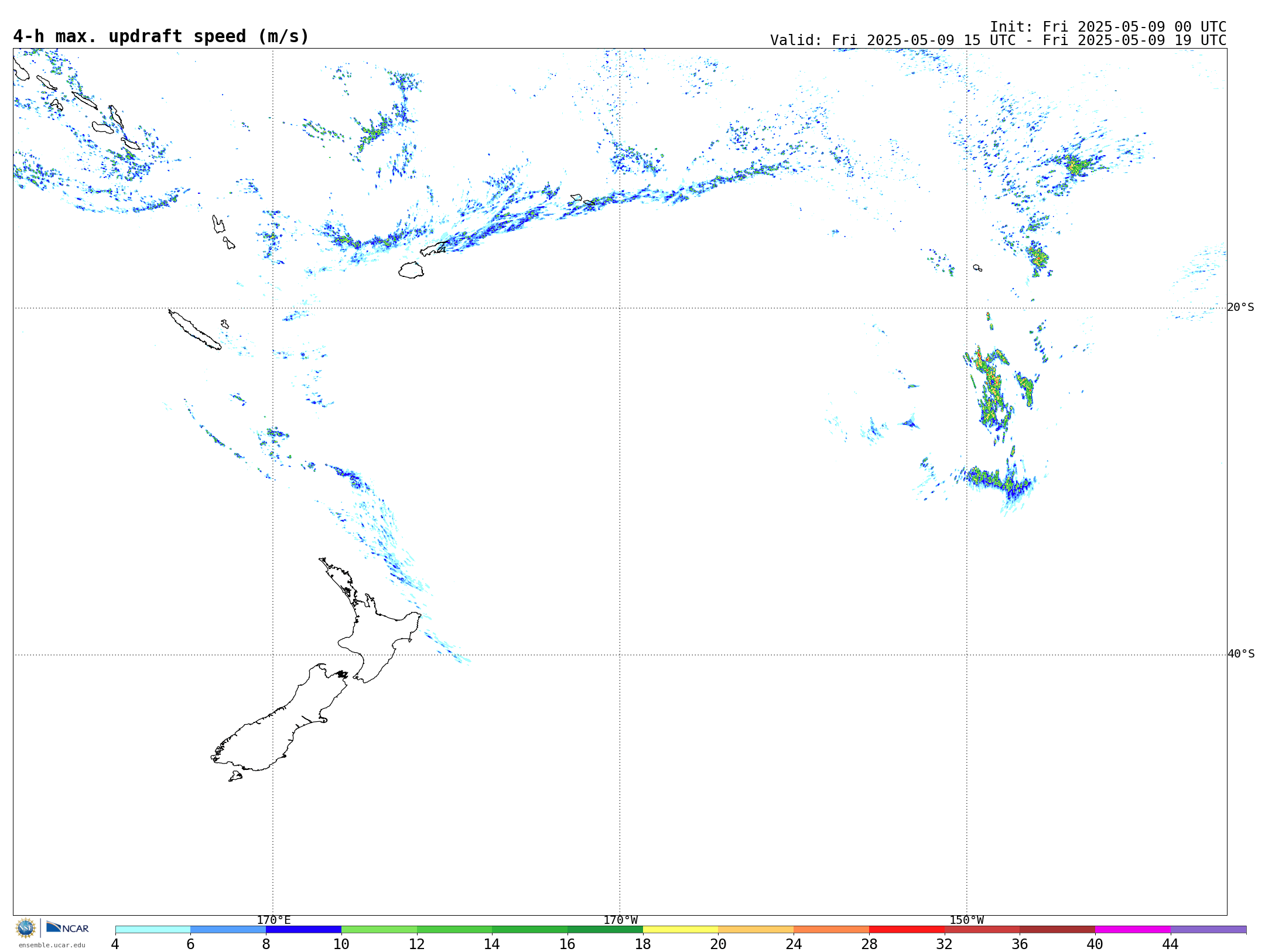Screen dimensions: 1265x952
Task: Click the NSF logo
Action: [x=26, y=928]
